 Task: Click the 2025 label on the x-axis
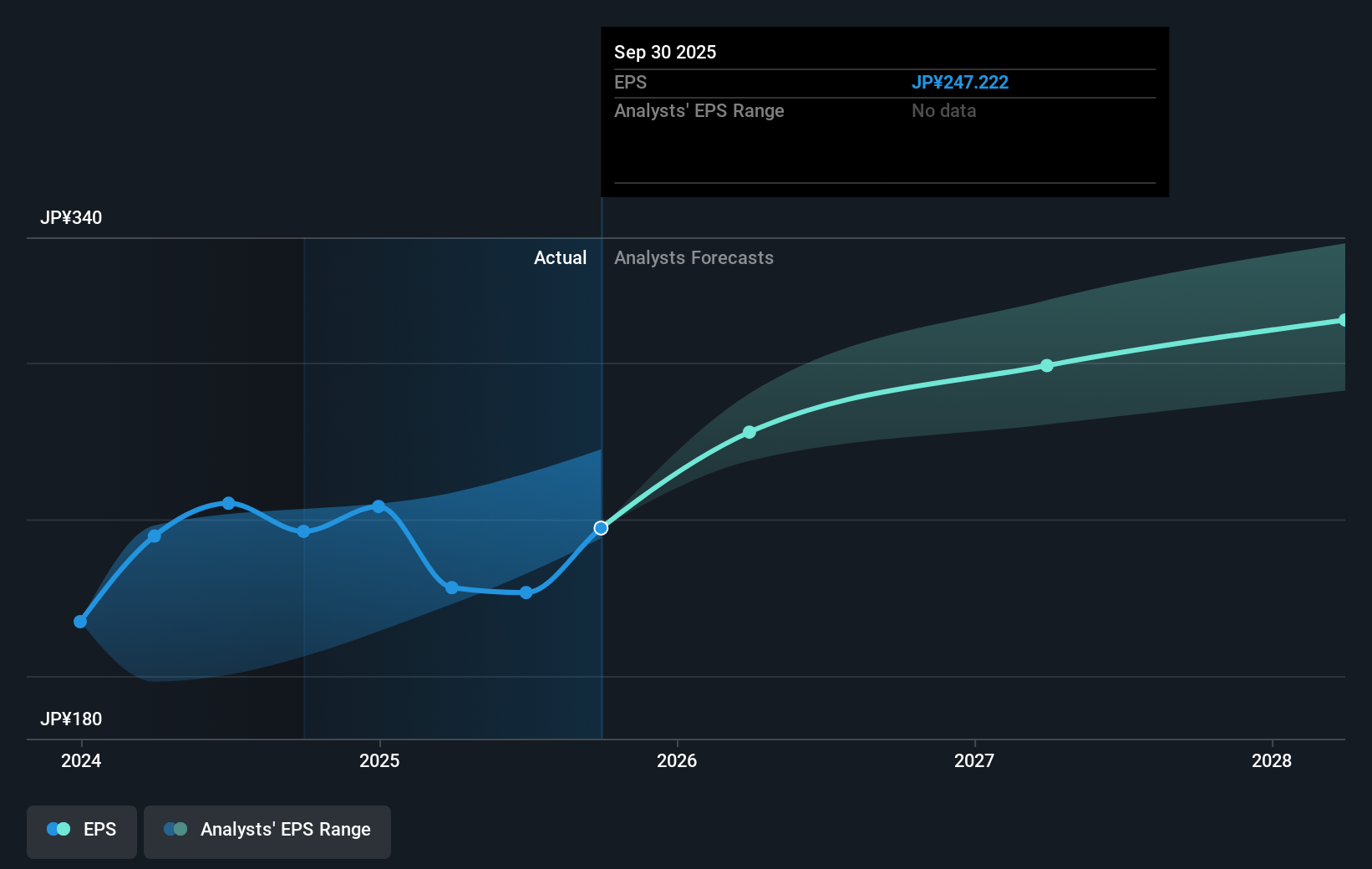380,760
